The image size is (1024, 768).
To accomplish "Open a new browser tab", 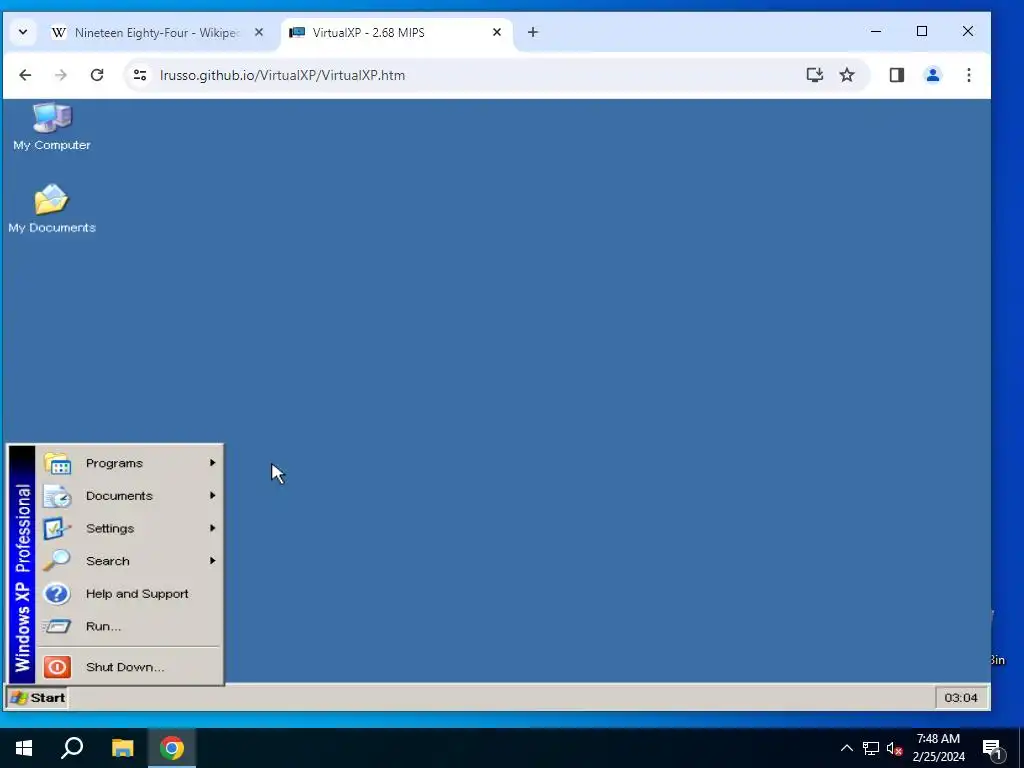I will tap(533, 32).
